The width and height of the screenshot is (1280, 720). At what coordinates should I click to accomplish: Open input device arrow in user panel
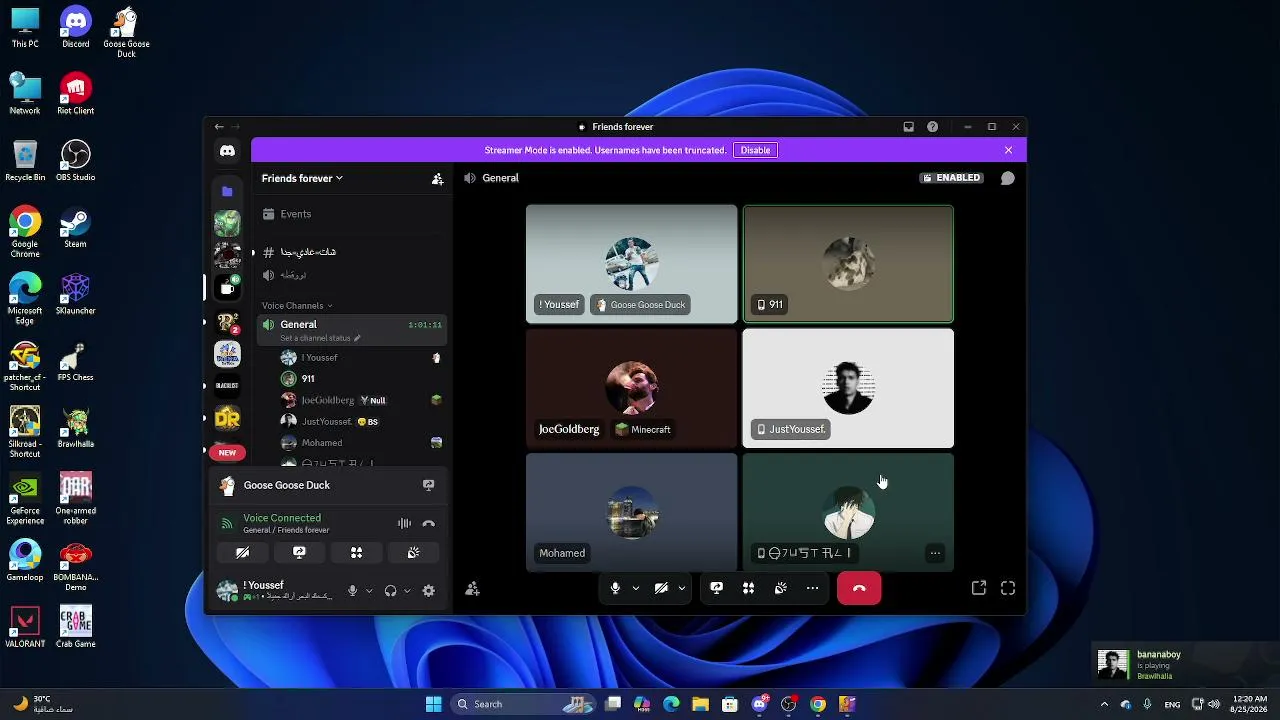(x=369, y=591)
